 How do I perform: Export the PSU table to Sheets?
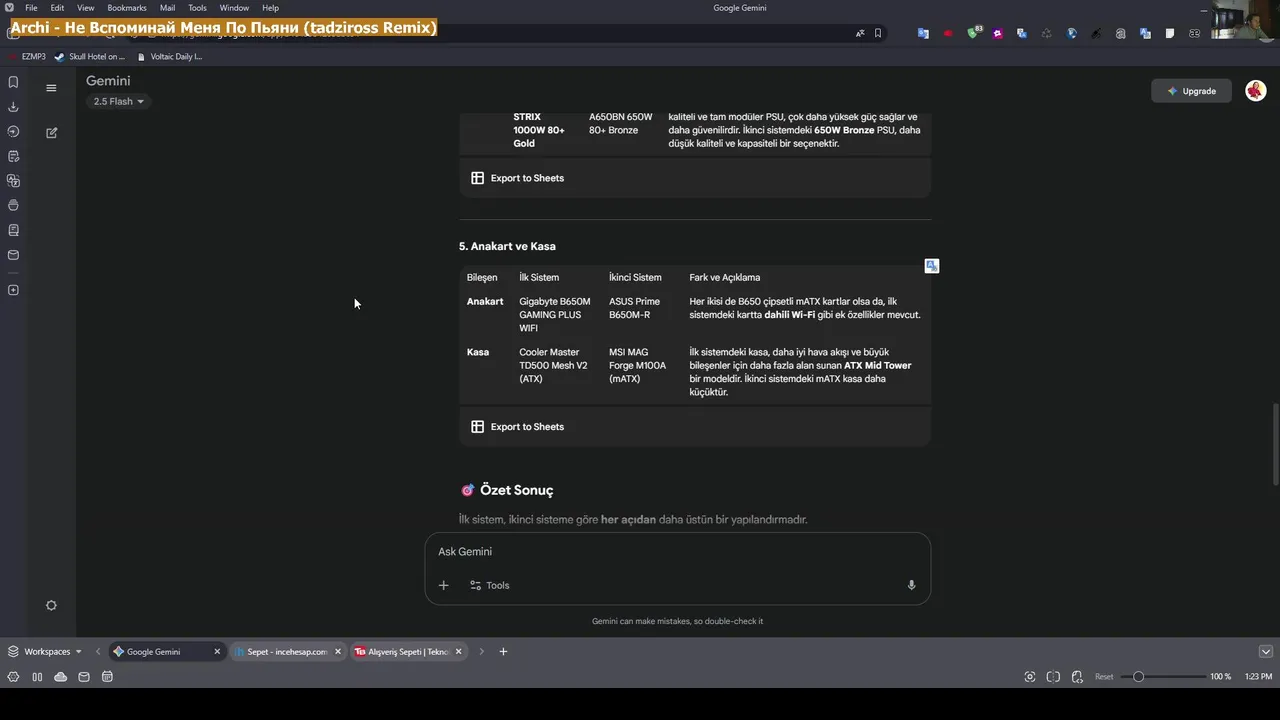(518, 178)
